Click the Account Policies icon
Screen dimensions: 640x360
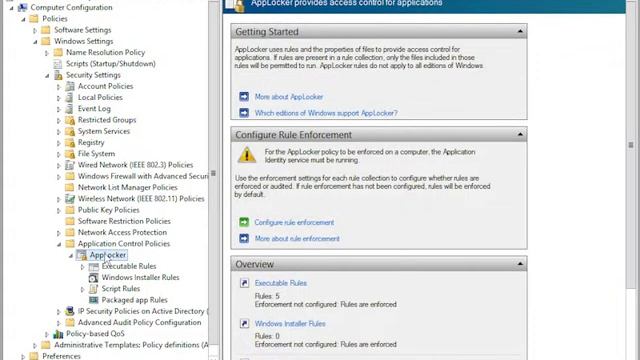tap(70, 86)
